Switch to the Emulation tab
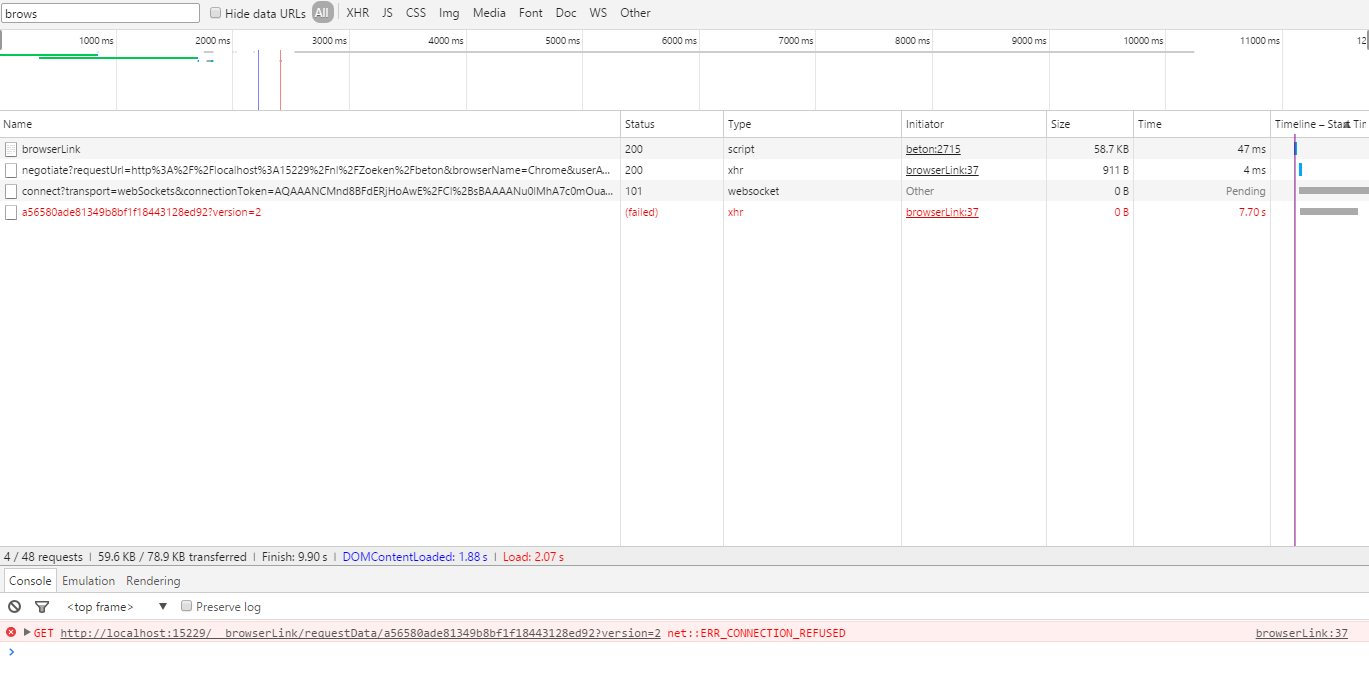Screen dimensions: 1369x673 pyautogui.click(x=88, y=580)
